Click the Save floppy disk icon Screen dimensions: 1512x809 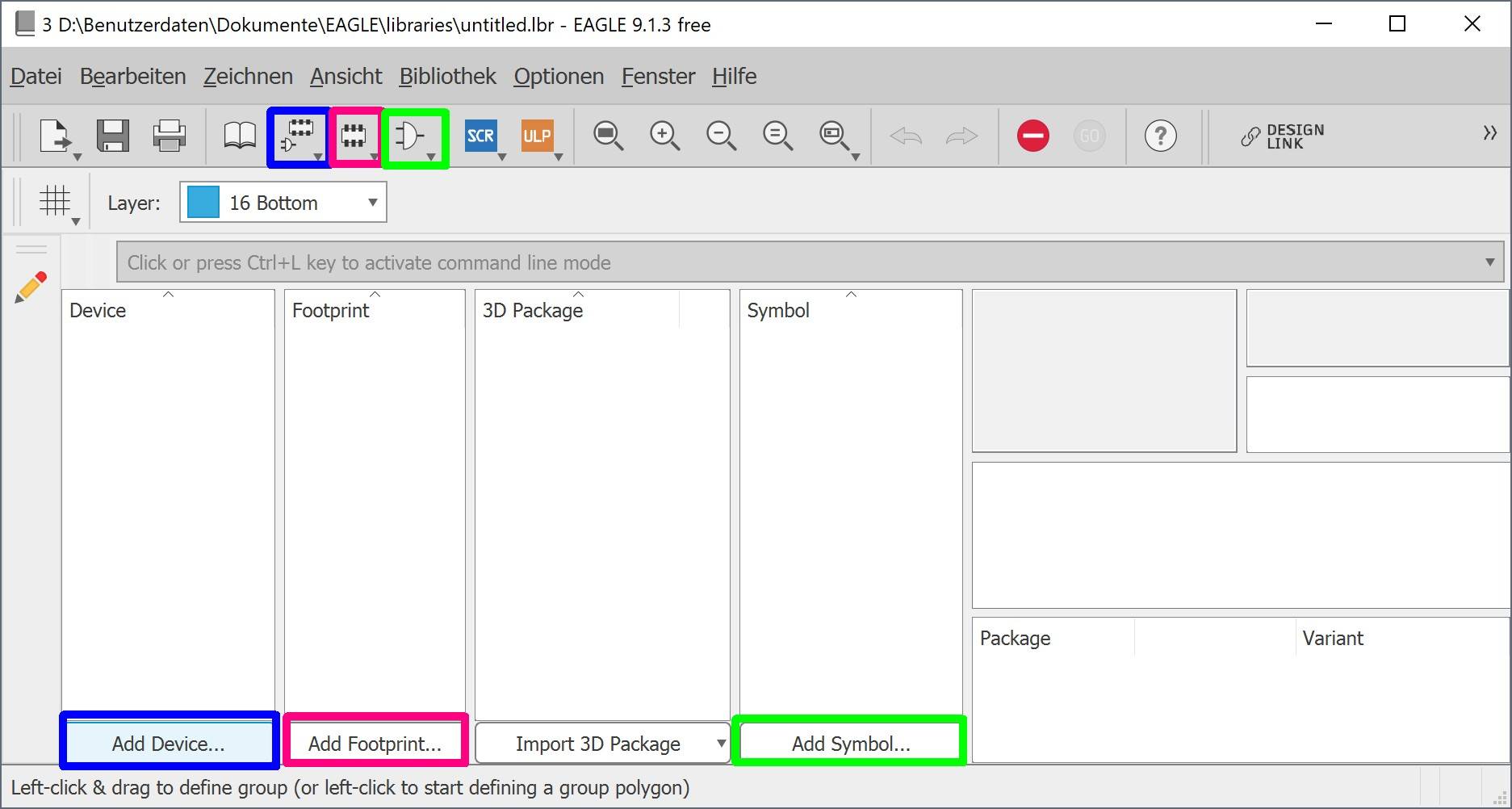point(113,136)
